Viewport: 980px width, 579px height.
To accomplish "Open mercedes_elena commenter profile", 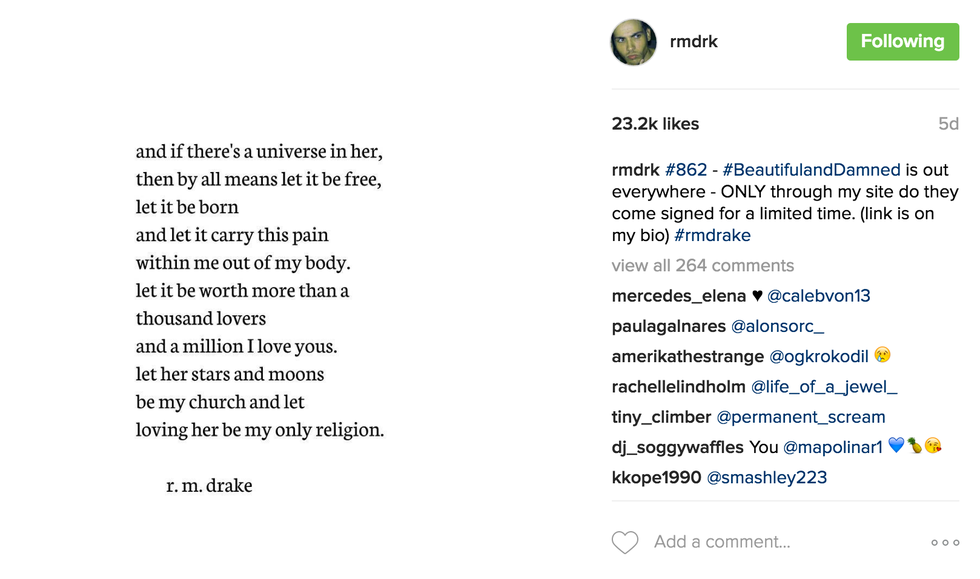I will click(679, 296).
